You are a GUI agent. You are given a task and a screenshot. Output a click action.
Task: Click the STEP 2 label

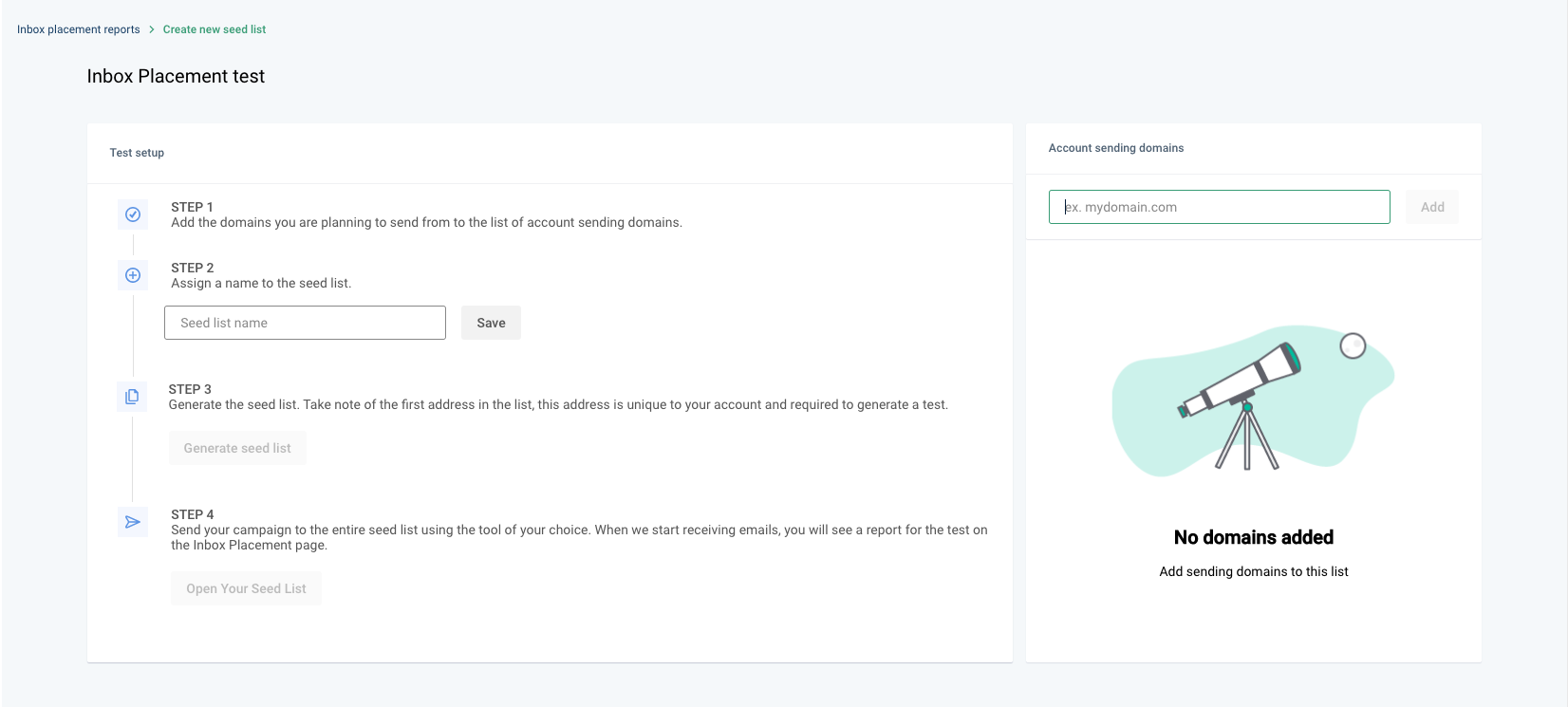(193, 268)
